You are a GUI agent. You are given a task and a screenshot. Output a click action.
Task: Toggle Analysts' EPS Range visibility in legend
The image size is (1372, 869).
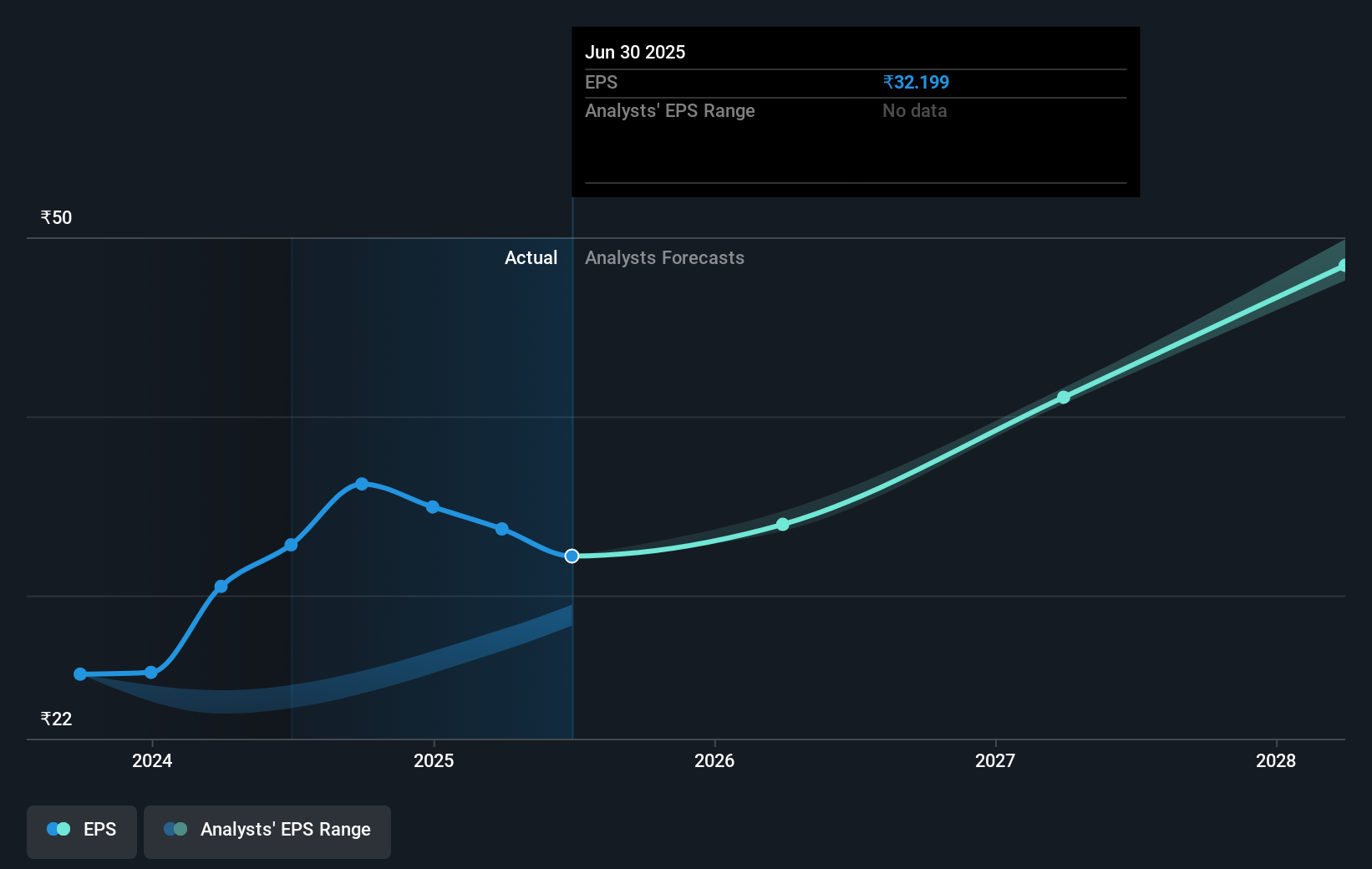(x=267, y=831)
